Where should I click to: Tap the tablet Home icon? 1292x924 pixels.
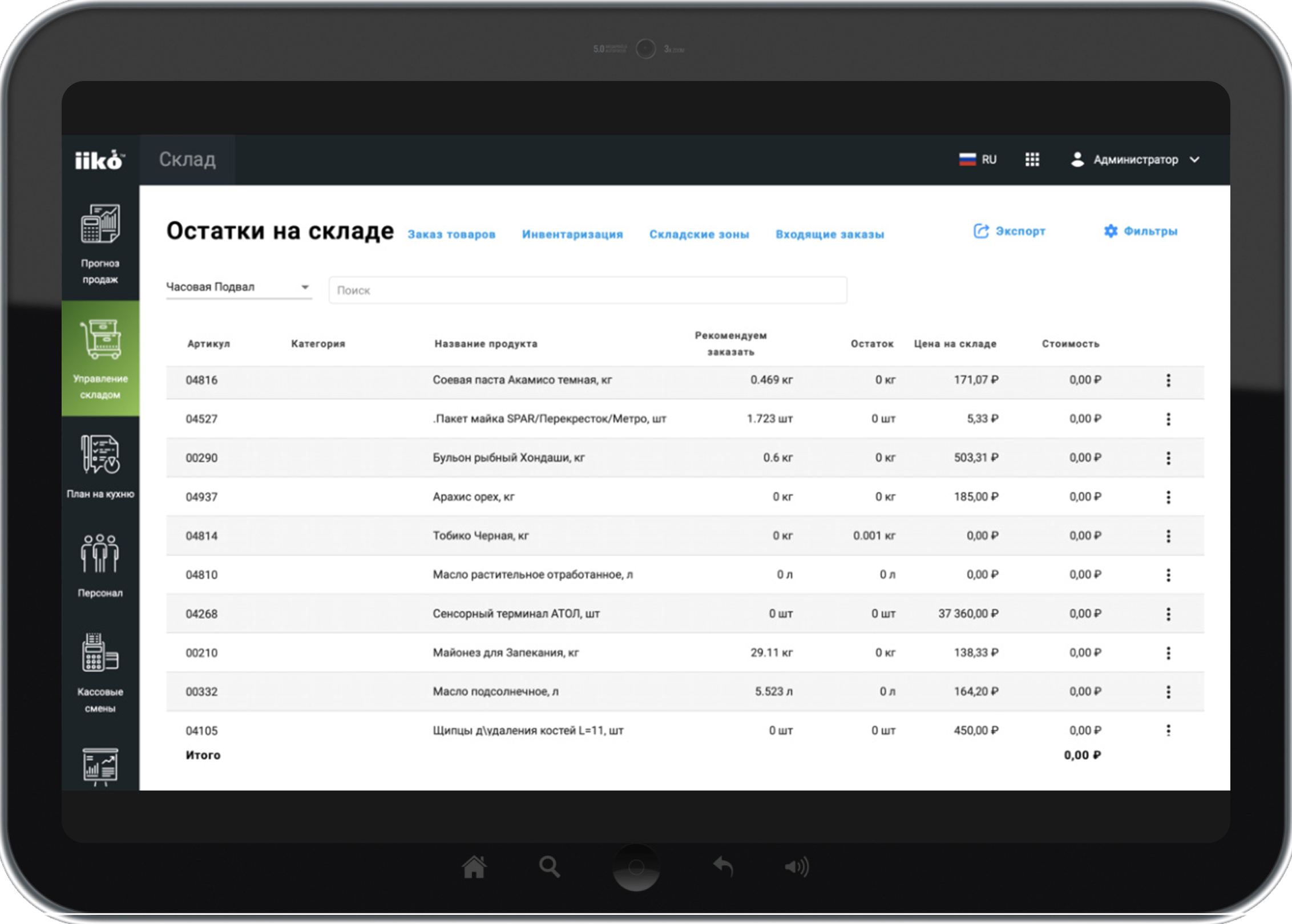click(x=474, y=867)
